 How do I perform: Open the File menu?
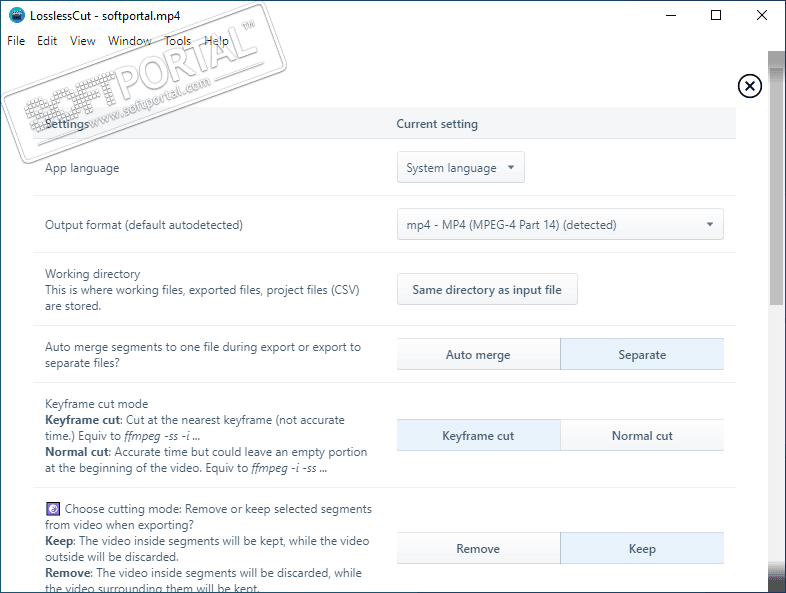[x=16, y=41]
